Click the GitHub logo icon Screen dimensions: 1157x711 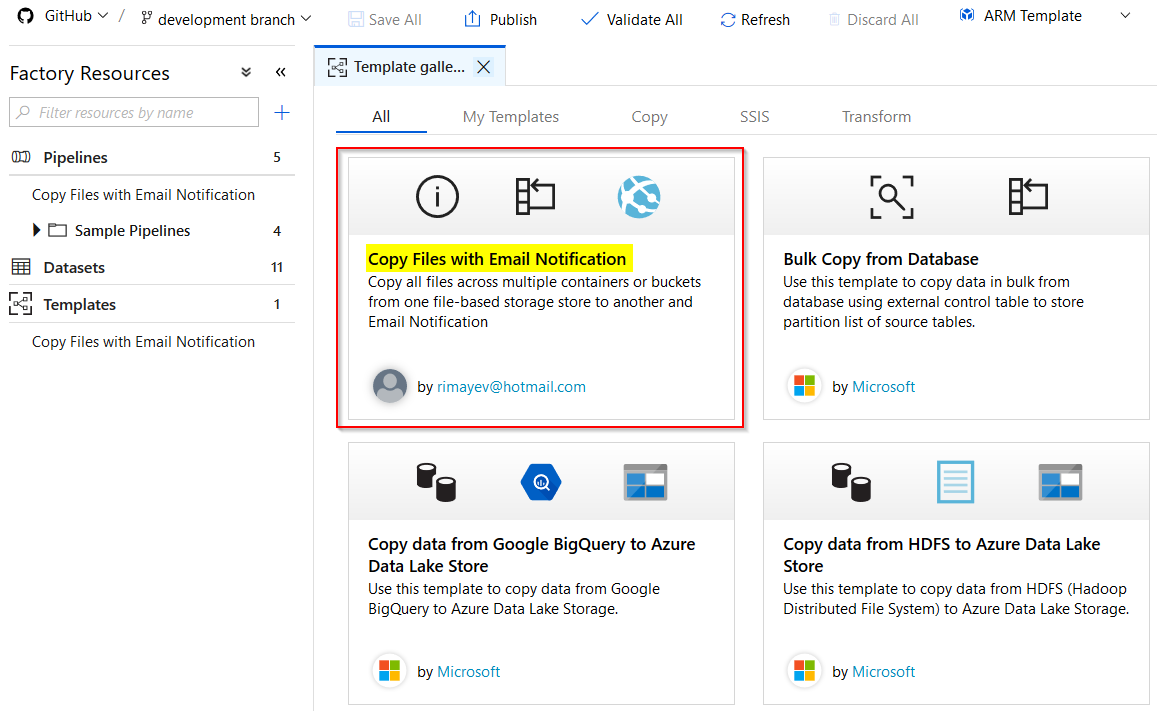(26, 16)
